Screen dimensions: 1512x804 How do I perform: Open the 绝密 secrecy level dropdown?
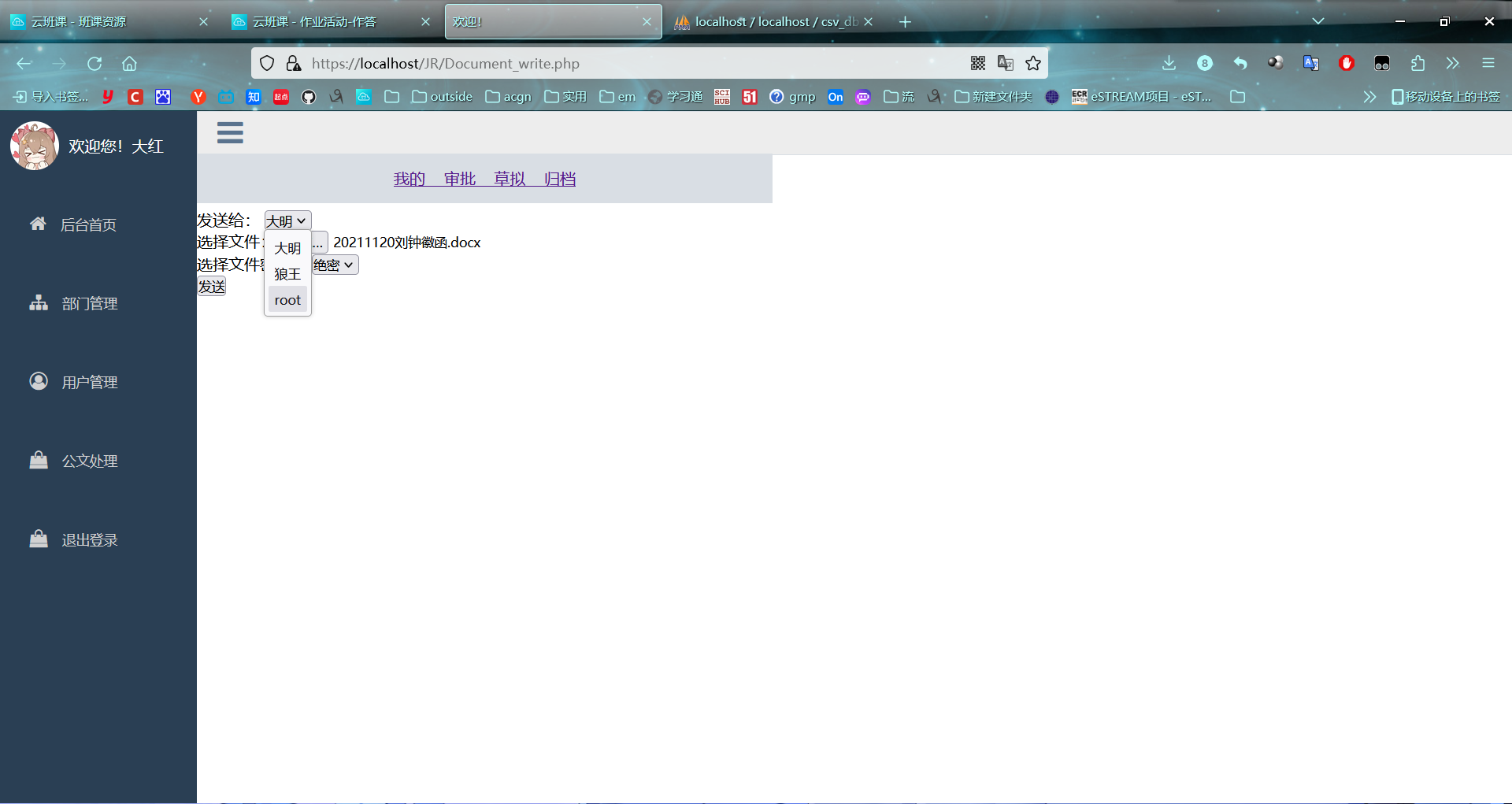(x=335, y=265)
